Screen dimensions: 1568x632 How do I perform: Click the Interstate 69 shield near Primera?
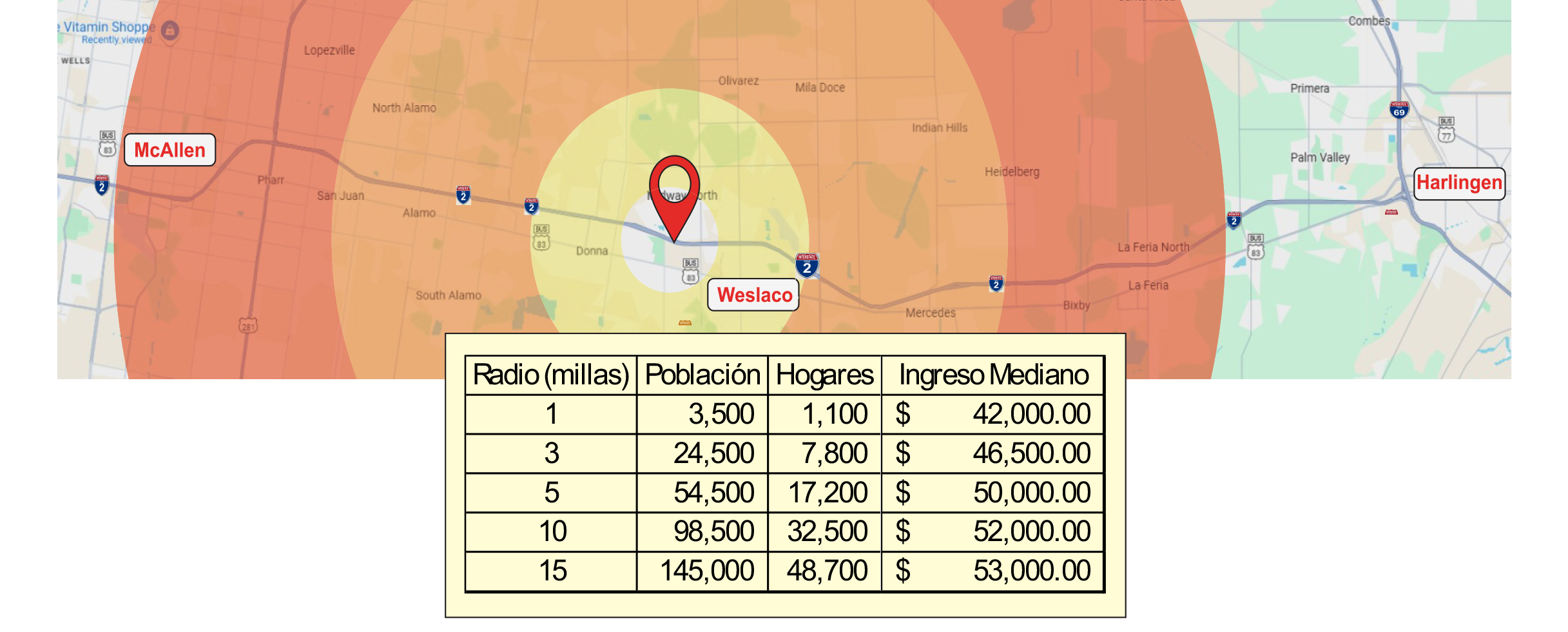coord(1399,110)
